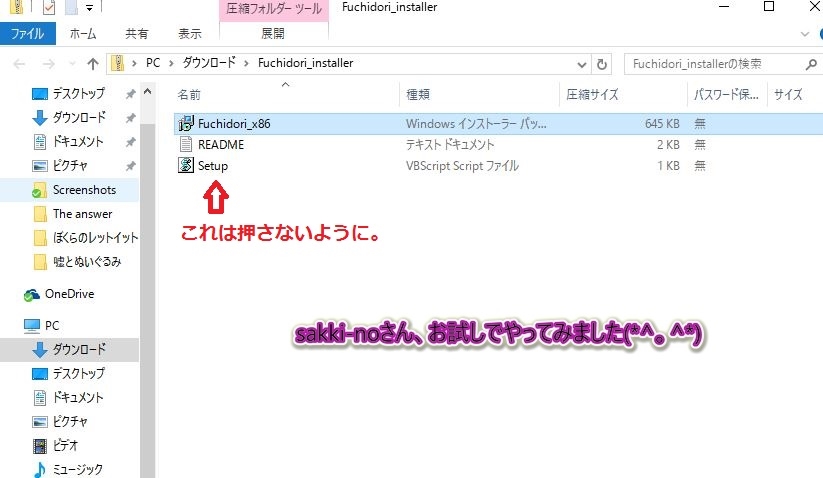Screen dimensions: 823x478
Task: Click the pin icon beside デスクトップ
Action: pos(130,94)
